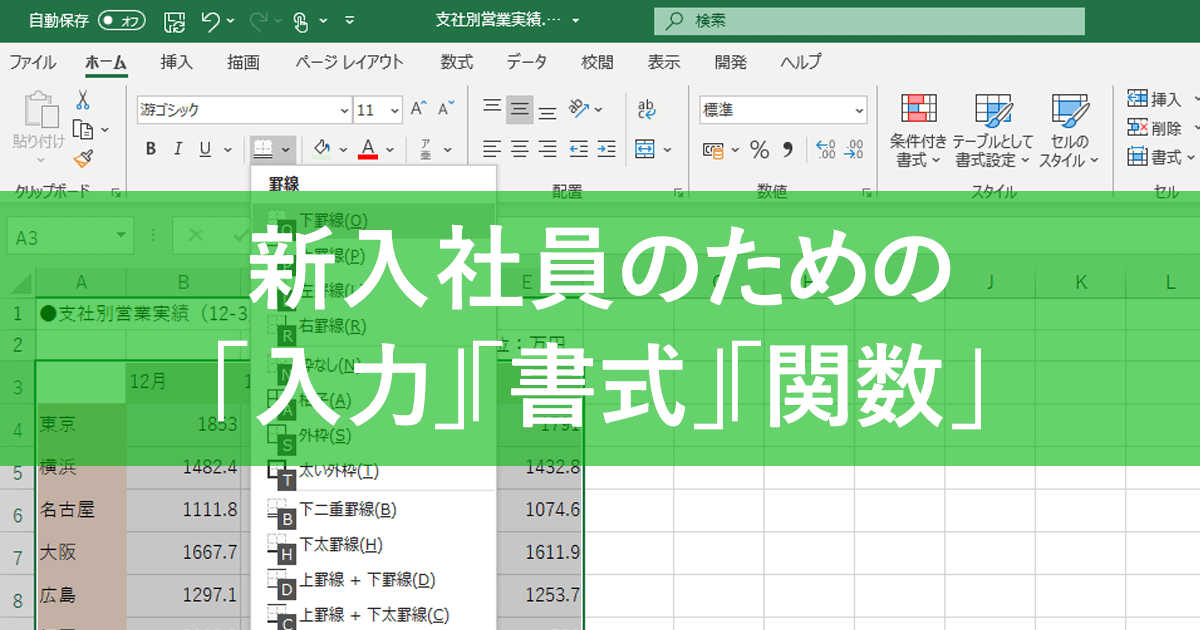Open the ページ レイアウト tab
Image resolution: width=1200 pixels, height=630 pixels.
point(350,62)
